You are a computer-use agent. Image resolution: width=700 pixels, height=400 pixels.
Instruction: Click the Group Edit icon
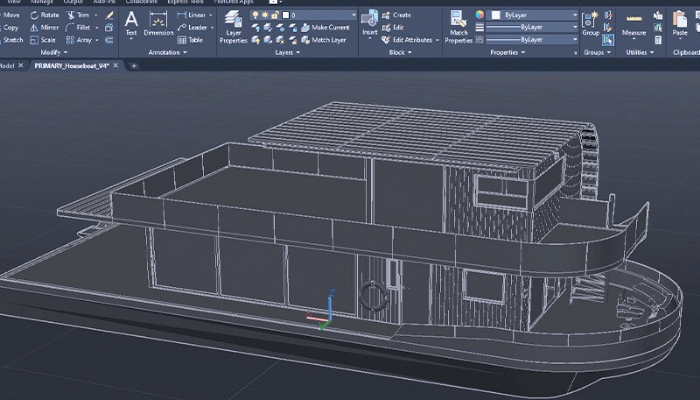pos(608,28)
